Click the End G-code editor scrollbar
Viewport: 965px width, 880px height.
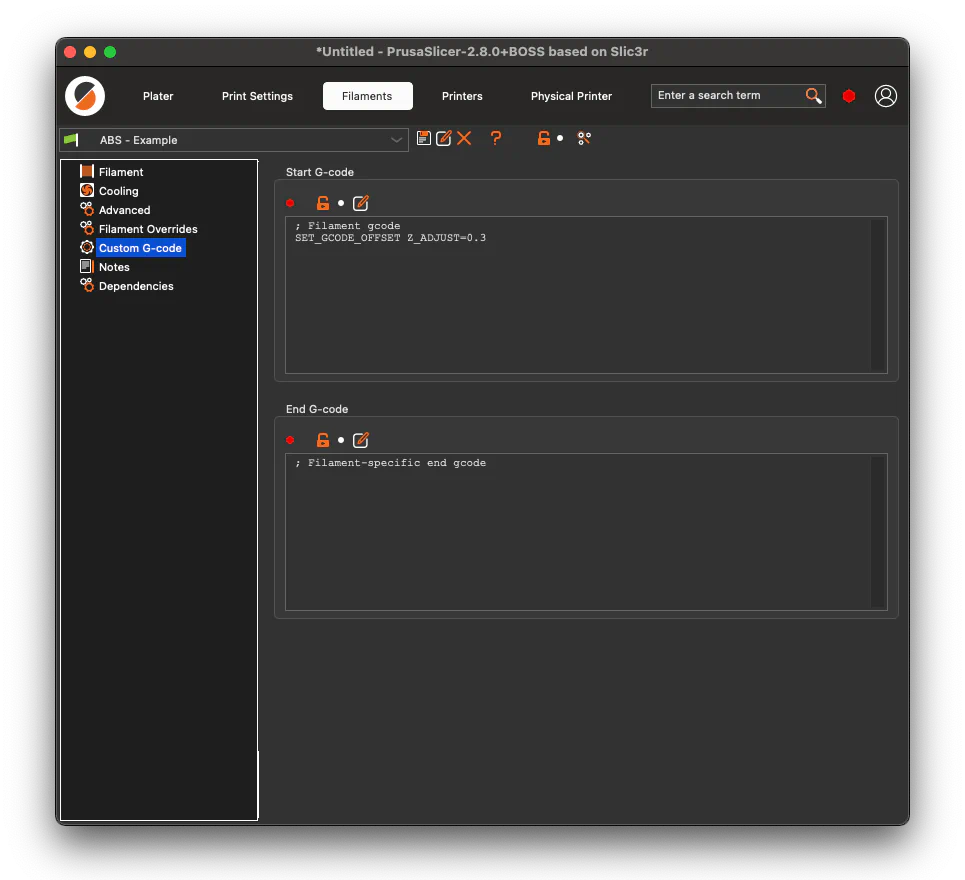[x=878, y=532]
